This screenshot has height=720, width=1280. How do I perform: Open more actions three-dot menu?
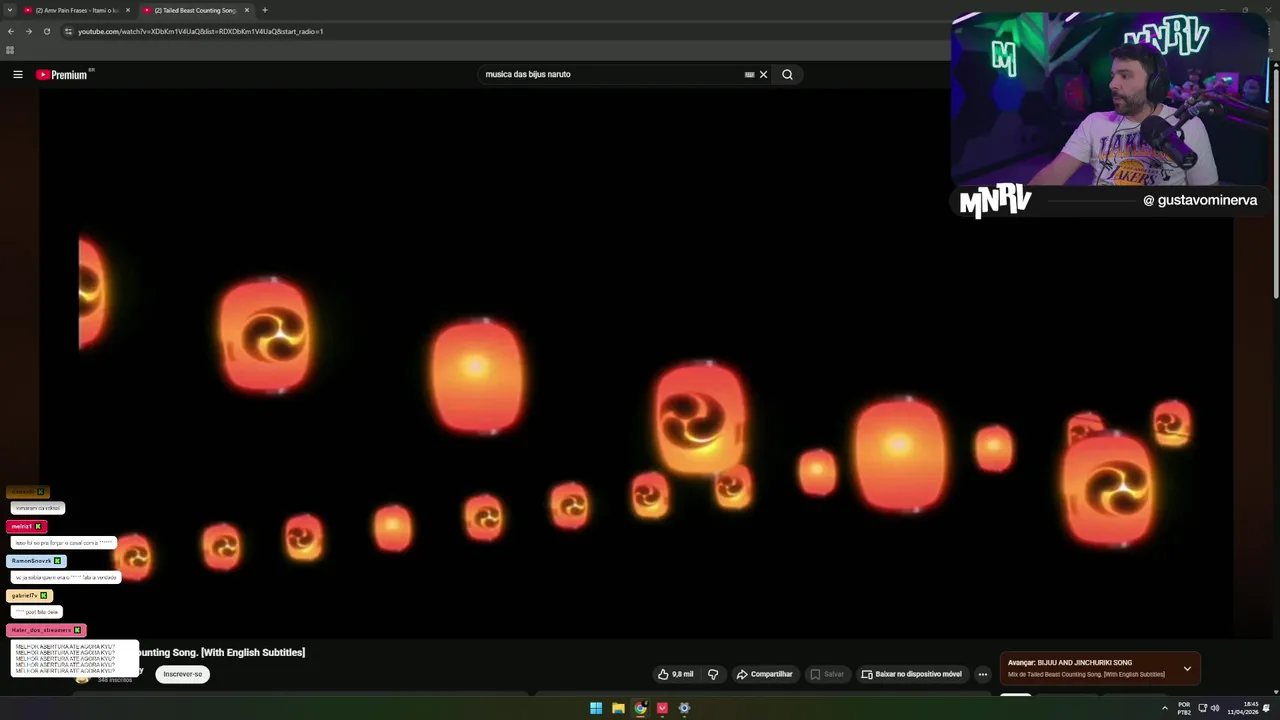coord(982,674)
